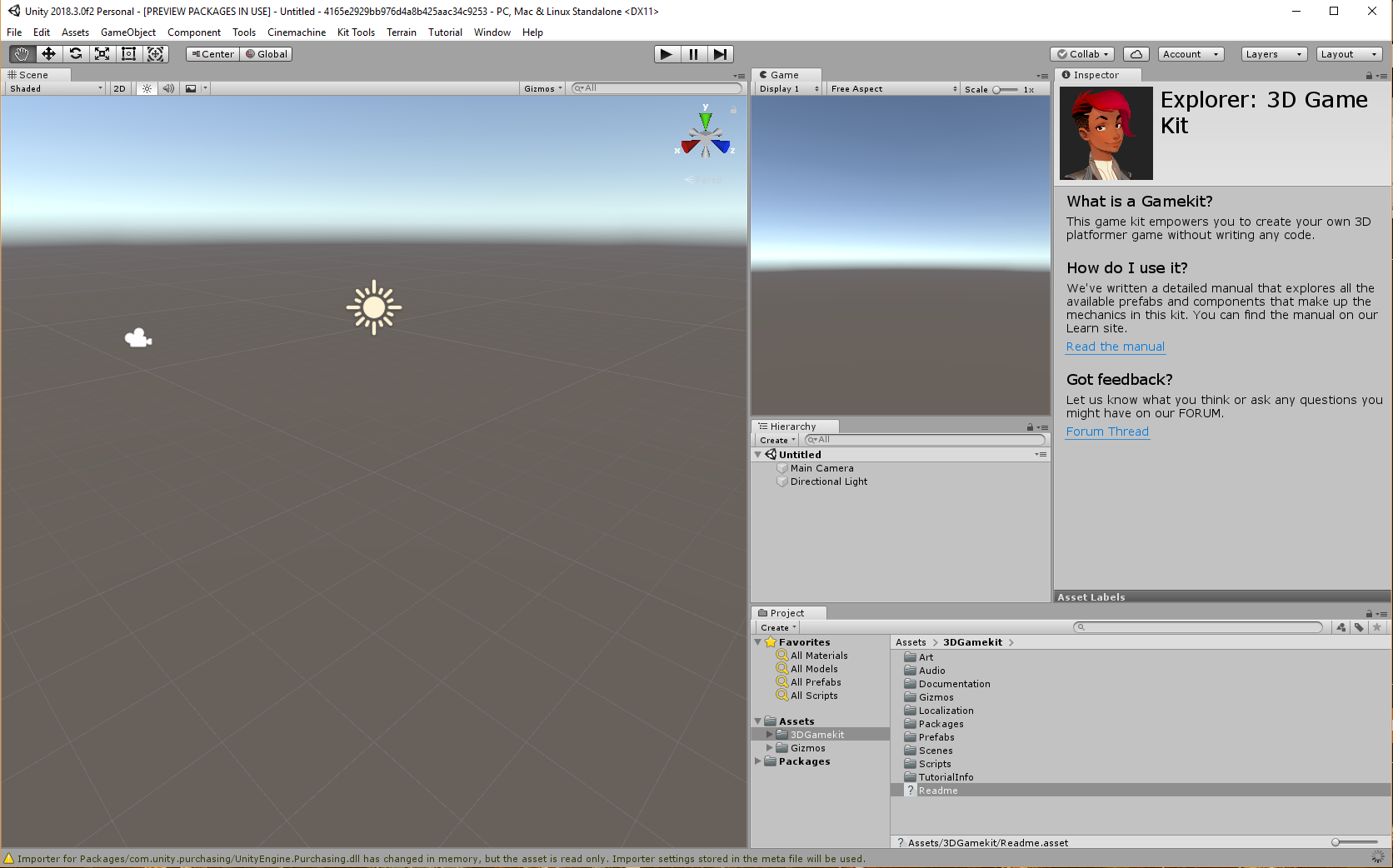Image resolution: width=1393 pixels, height=868 pixels.
Task: Select the Directional Light sun gizmo
Action: coord(374,307)
